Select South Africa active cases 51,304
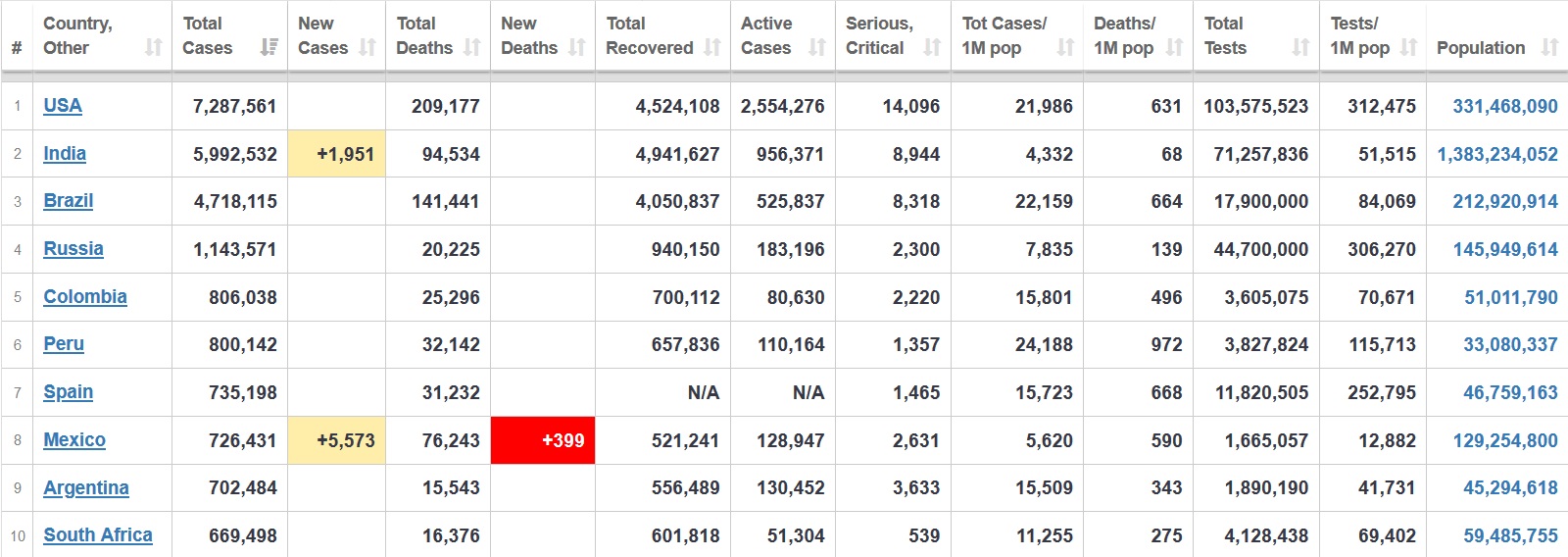Viewport: 1568px width, 557px height. point(796,535)
